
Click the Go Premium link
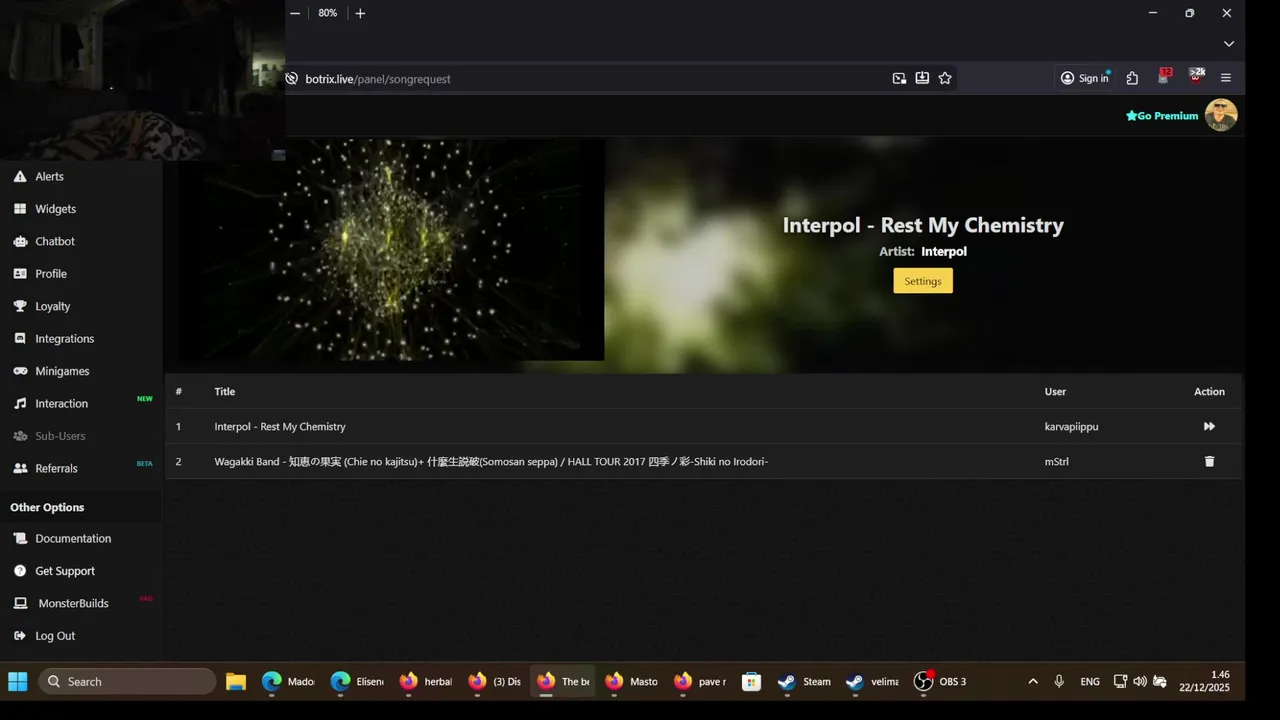pyautogui.click(x=1162, y=116)
